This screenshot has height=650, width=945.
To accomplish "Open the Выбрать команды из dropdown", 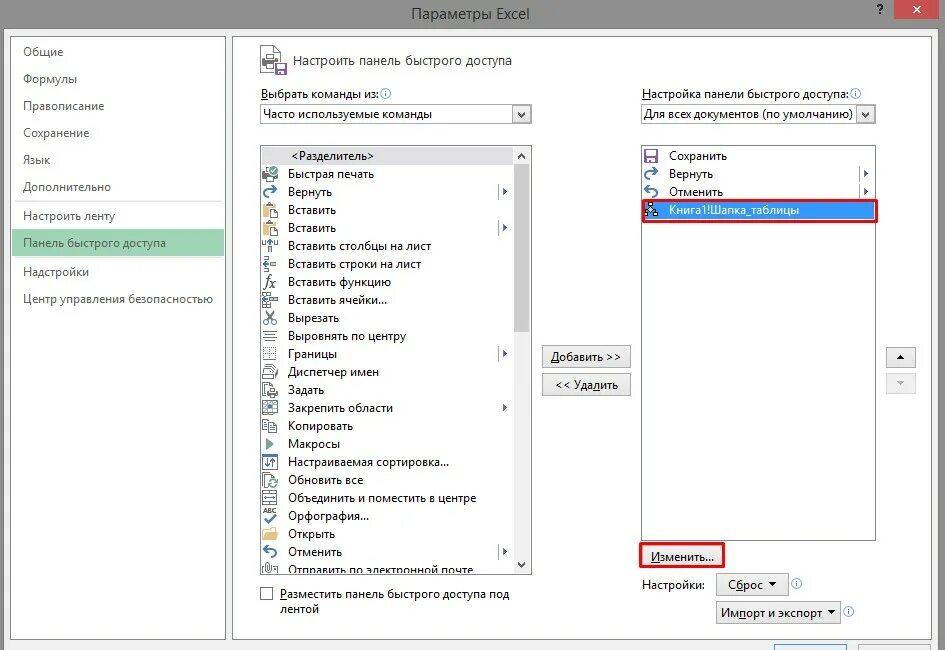I will click(x=521, y=114).
